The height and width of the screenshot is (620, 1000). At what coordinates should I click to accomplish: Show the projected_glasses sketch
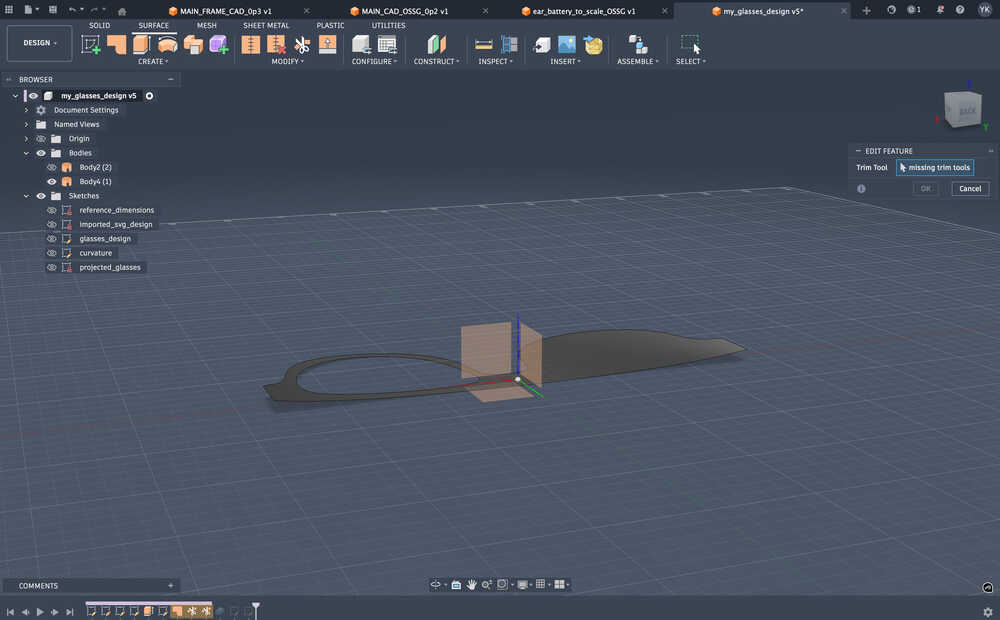pyautogui.click(x=52, y=267)
